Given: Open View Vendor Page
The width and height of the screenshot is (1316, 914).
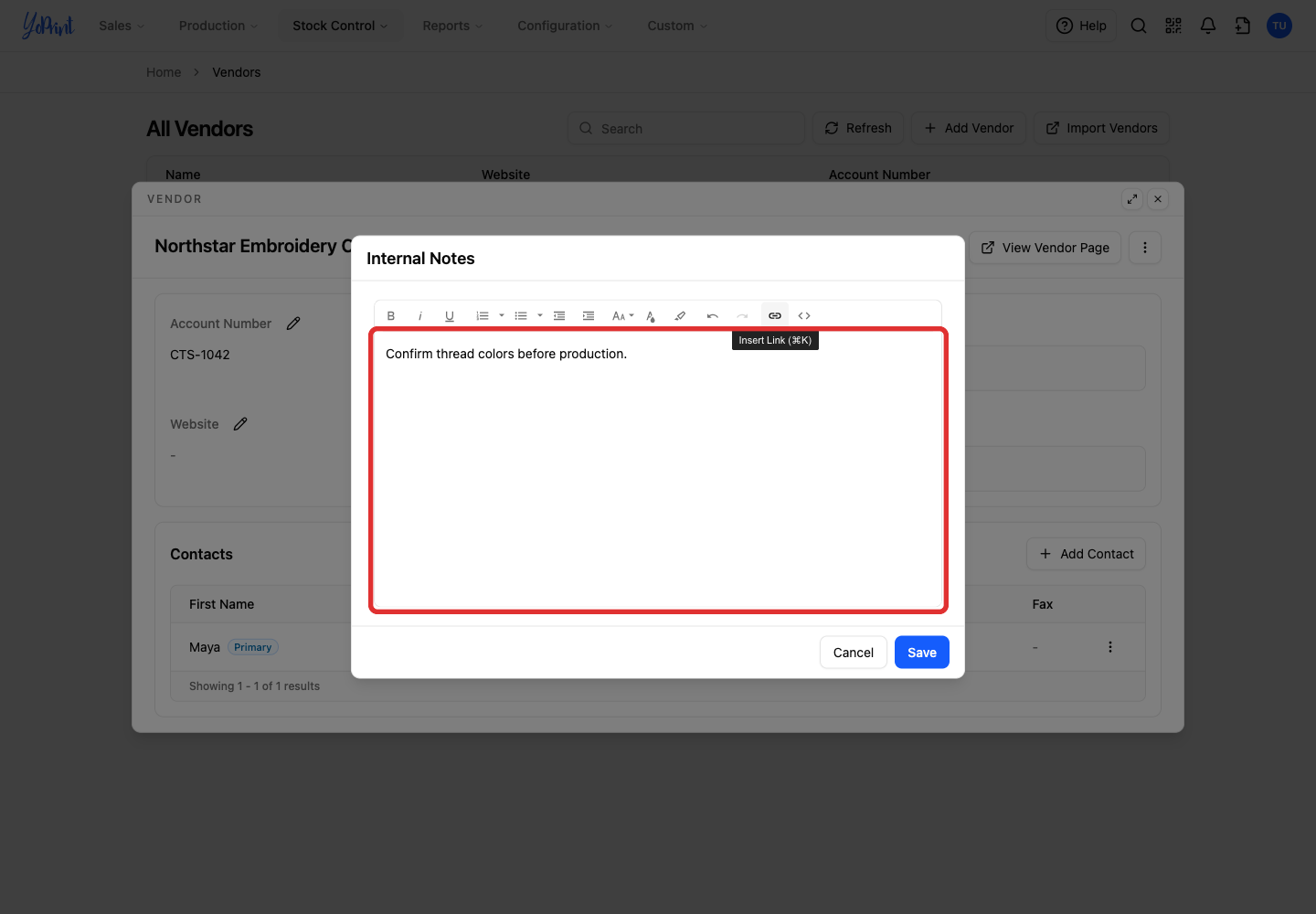Looking at the screenshot, I should pyautogui.click(x=1045, y=248).
